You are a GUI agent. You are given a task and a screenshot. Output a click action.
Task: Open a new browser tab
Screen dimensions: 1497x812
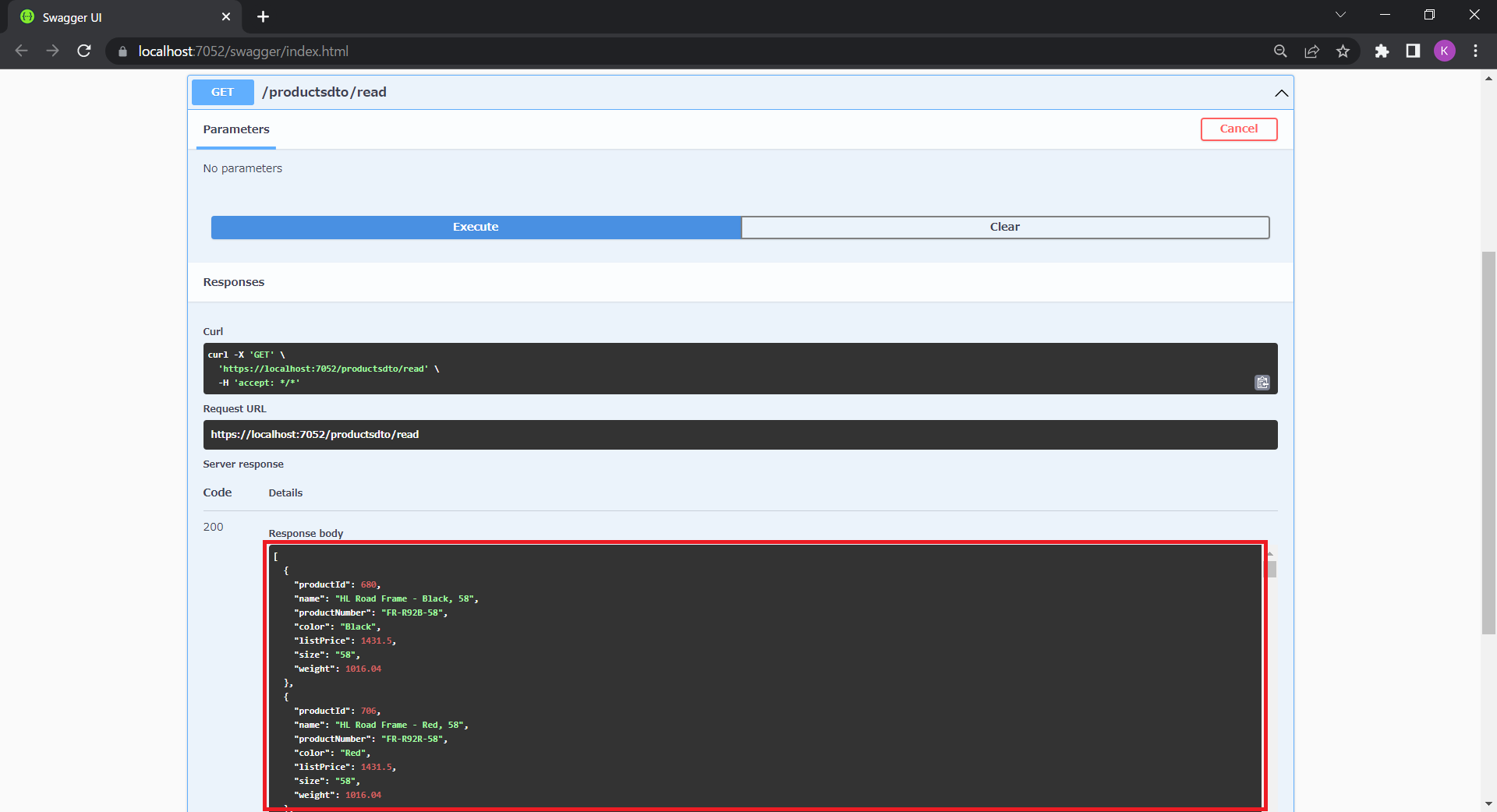pos(263,17)
